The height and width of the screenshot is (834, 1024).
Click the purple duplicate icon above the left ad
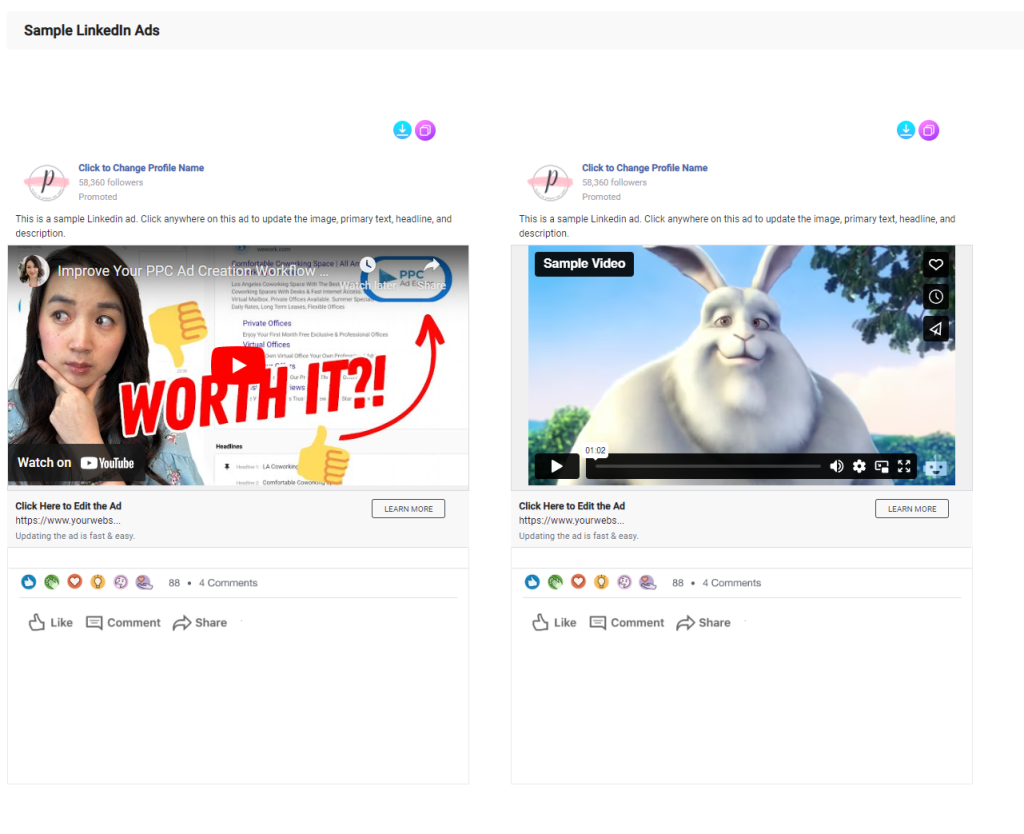coord(425,130)
